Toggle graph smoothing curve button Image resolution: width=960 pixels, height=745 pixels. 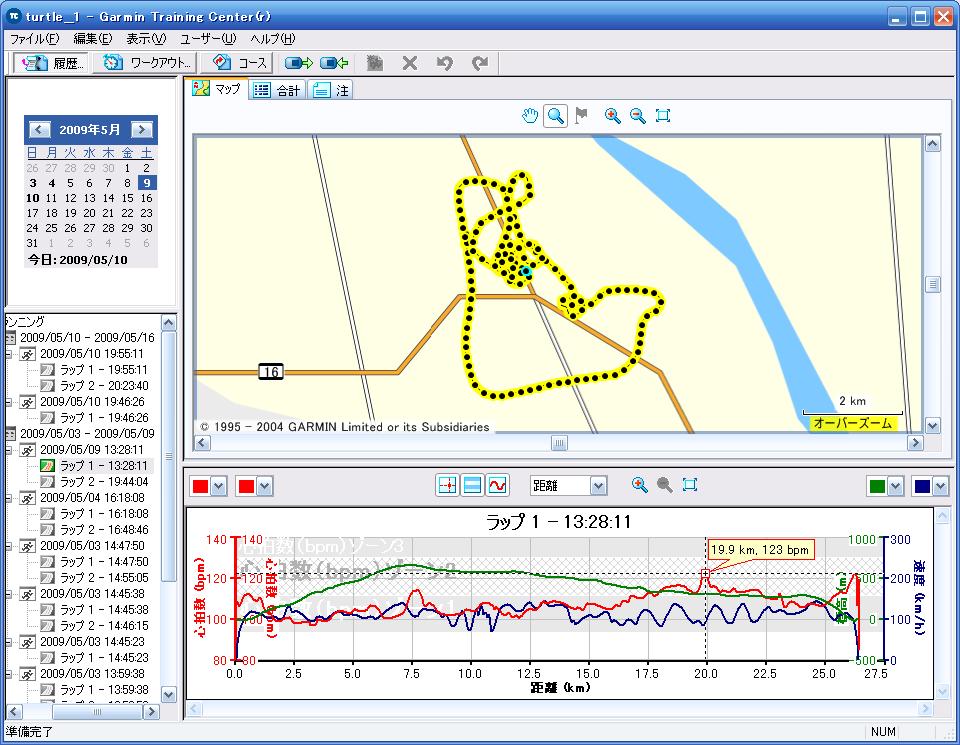[497, 485]
